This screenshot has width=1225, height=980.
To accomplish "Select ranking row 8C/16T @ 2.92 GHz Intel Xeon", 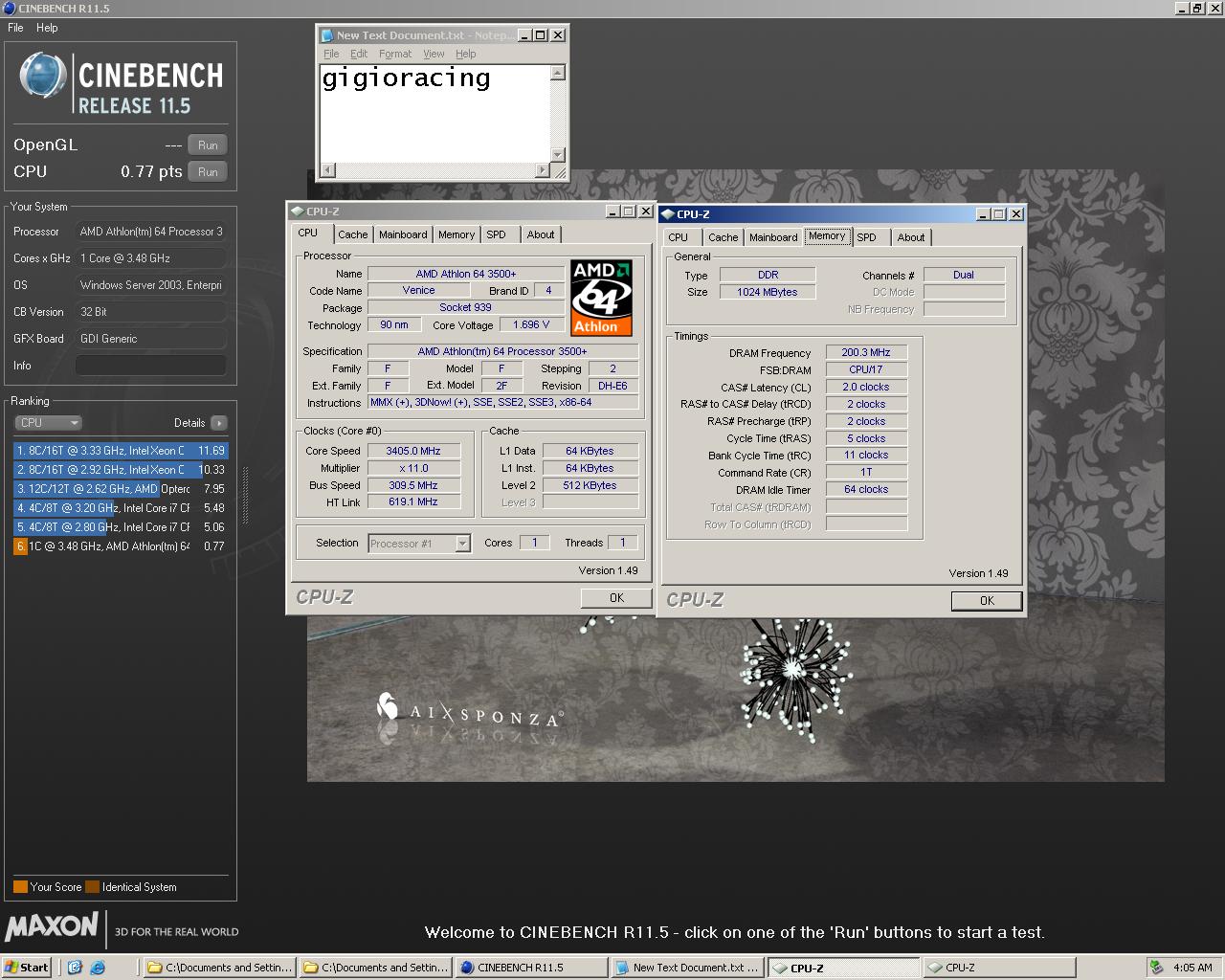I will 121,470.
